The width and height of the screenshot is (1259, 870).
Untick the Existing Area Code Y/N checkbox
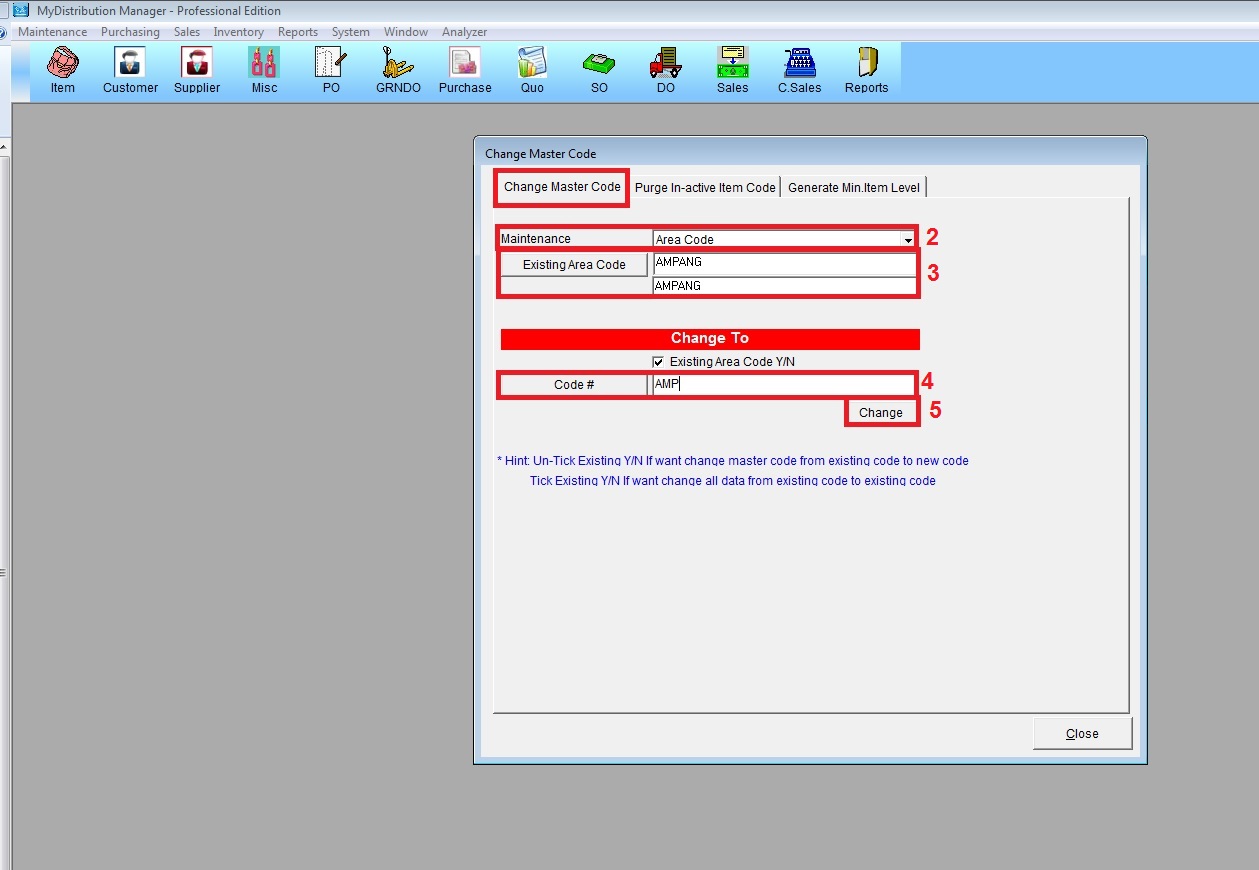(x=658, y=362)
